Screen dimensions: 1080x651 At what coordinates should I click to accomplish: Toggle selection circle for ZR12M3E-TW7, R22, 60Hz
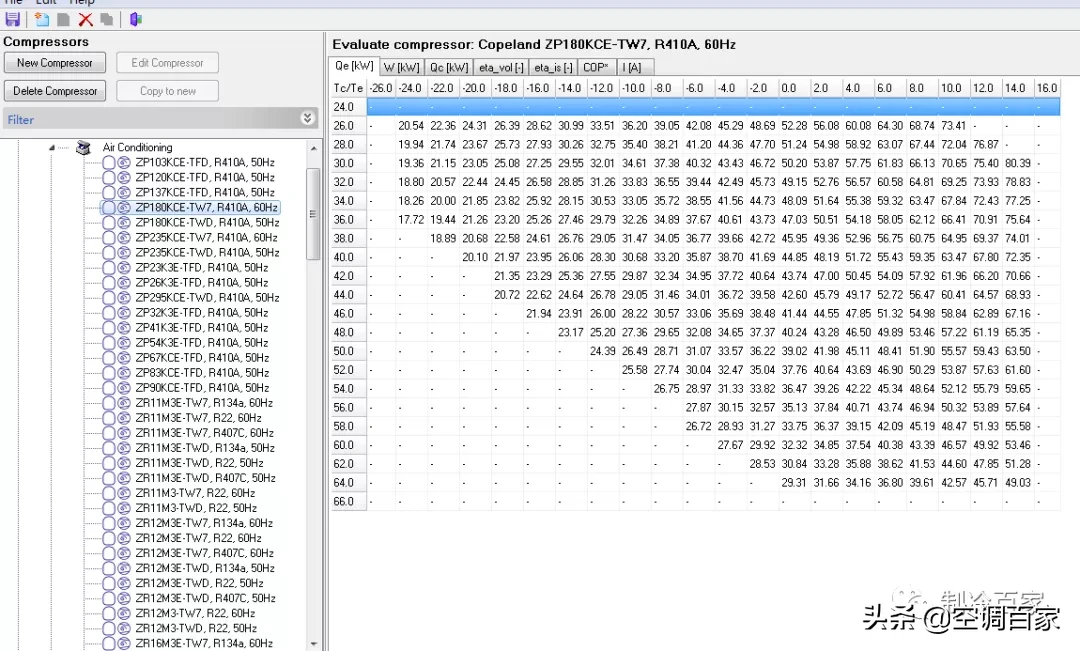(x=108, y=539)
